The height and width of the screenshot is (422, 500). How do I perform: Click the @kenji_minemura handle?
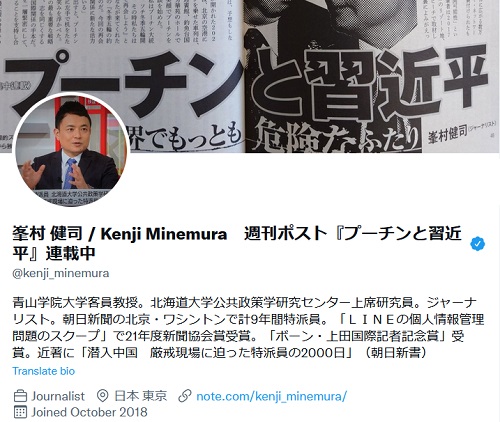(x=61, y=273)
